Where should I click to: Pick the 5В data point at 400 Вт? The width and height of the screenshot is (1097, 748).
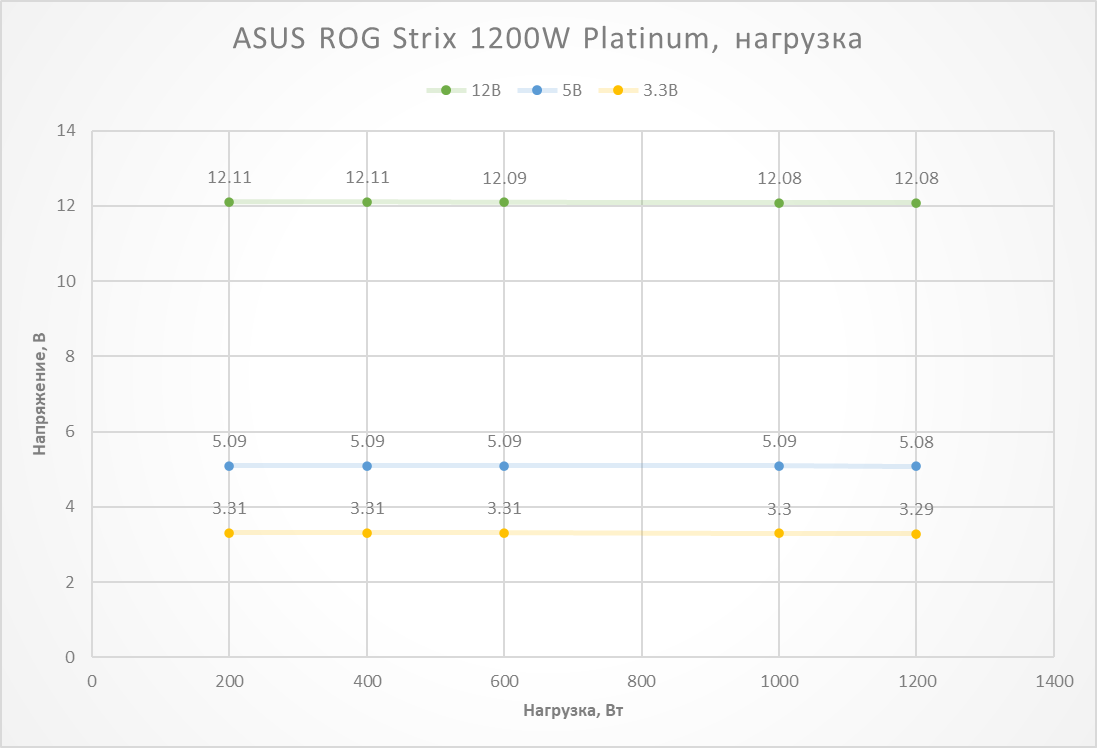[367, 466]
